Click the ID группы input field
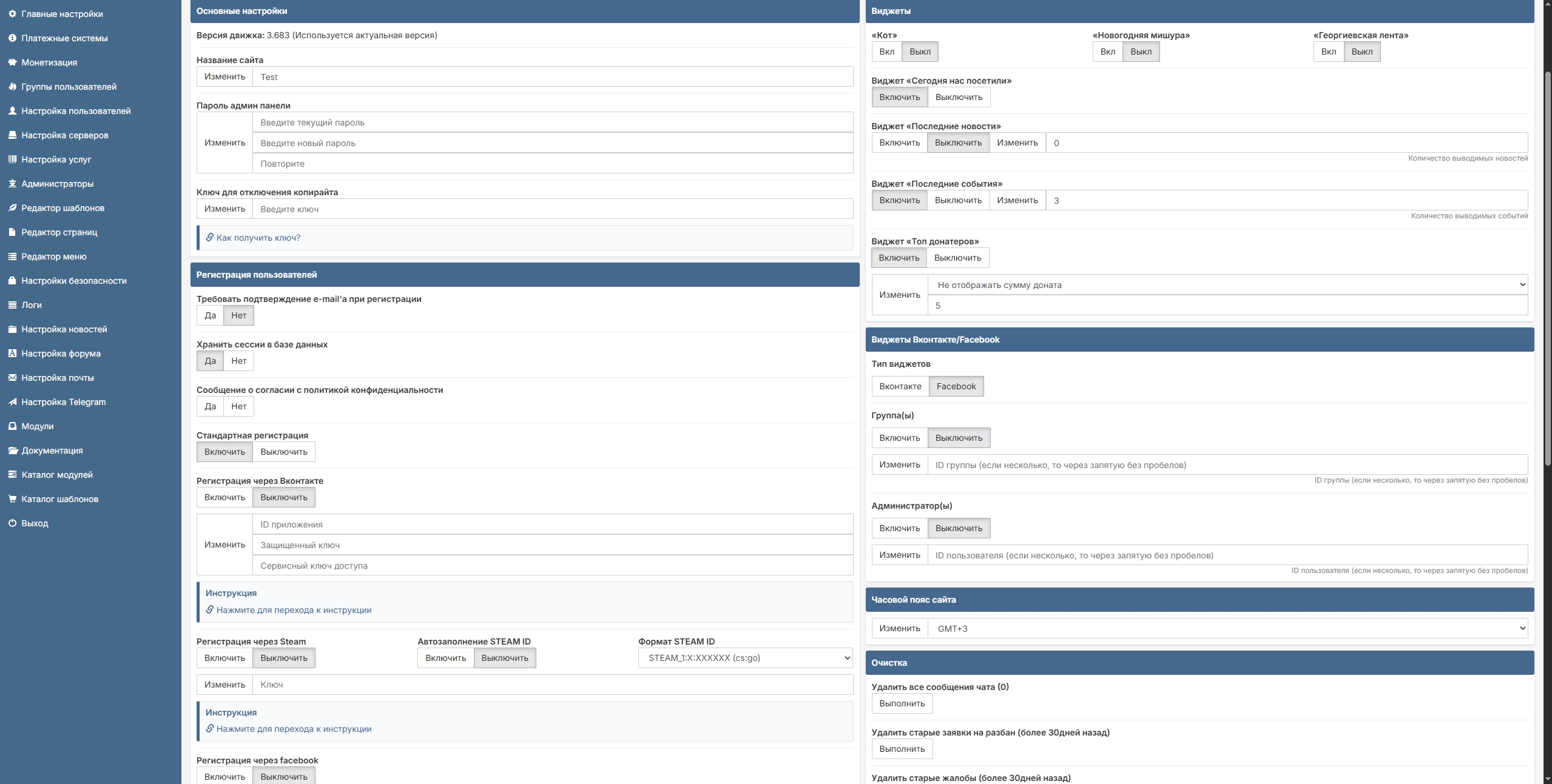 tap(1227, 464)
